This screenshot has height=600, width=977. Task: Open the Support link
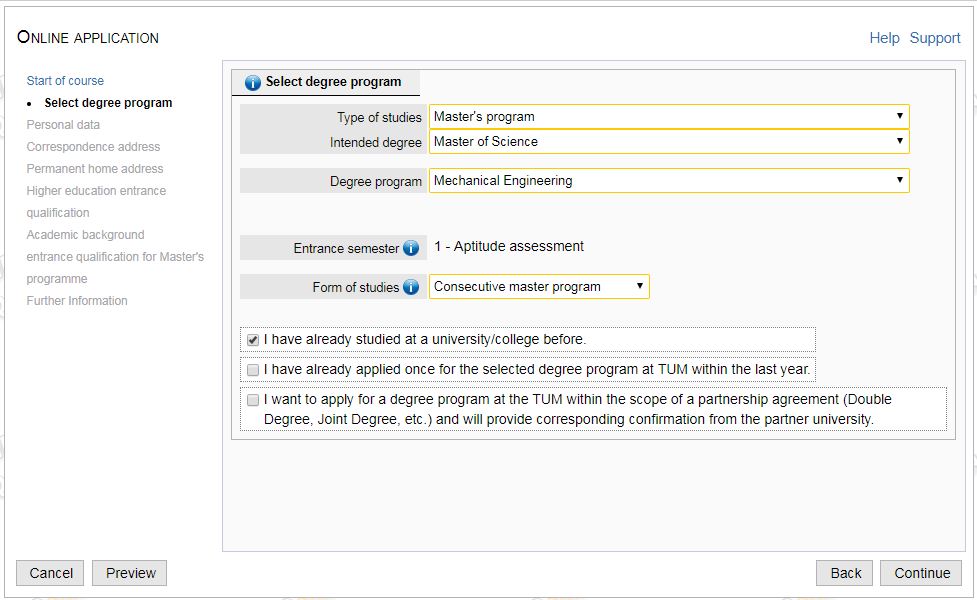pos(935,38)
